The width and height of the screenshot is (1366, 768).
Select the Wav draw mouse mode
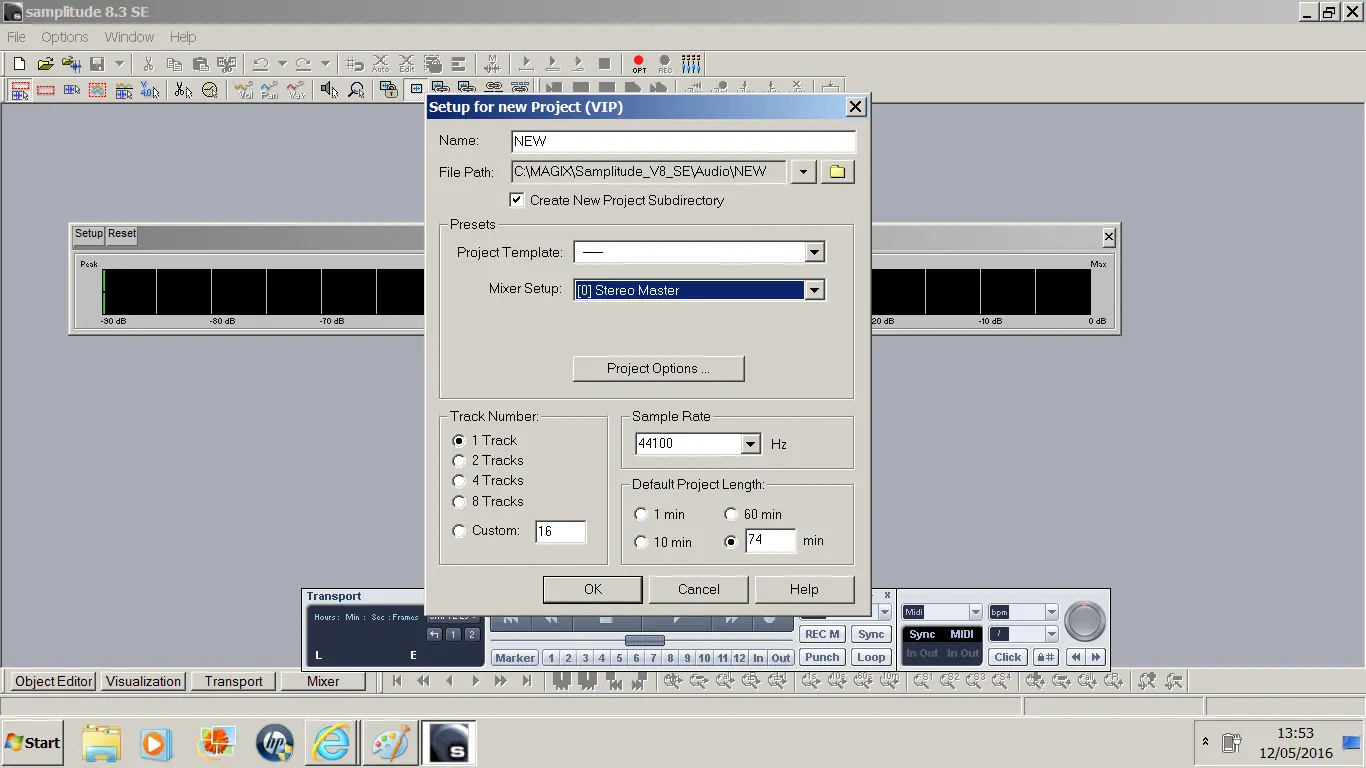296,90
